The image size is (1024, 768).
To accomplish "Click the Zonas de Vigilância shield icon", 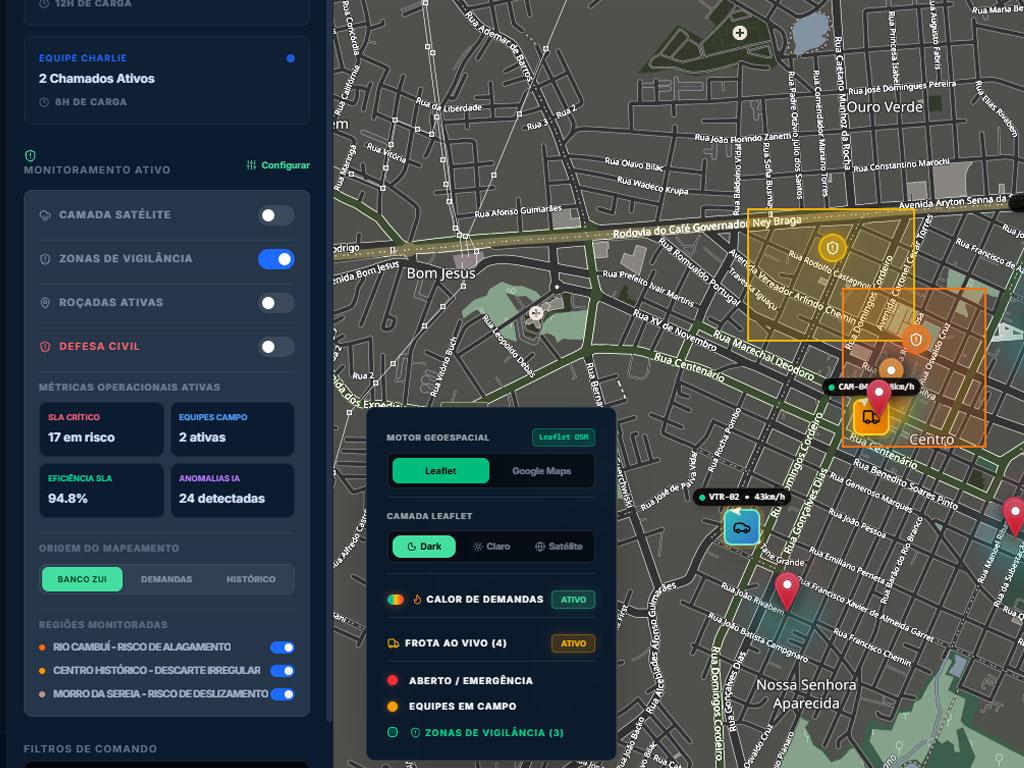I will point(45,259).
